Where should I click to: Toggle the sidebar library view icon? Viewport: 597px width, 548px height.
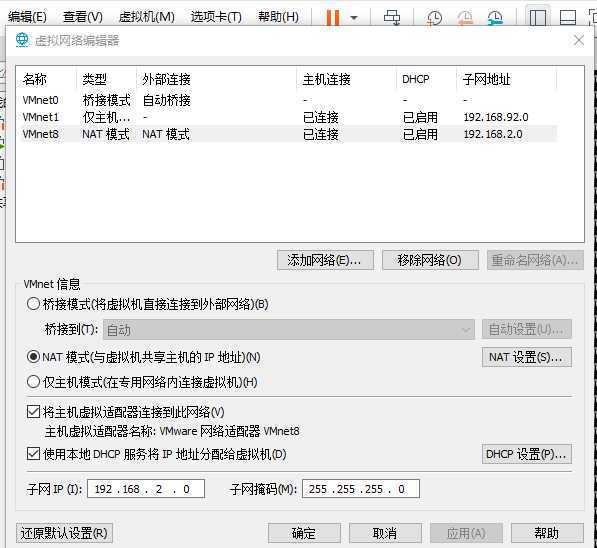538,18
